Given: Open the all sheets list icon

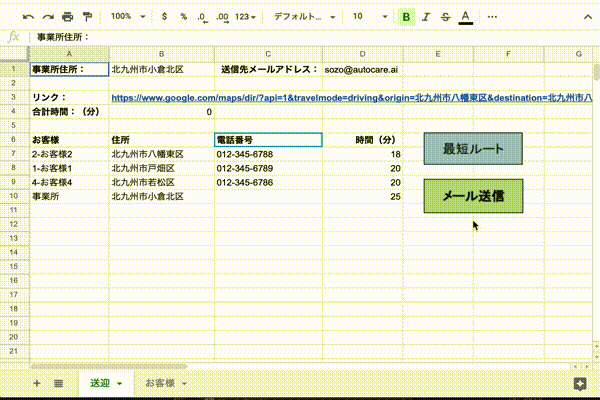Looking at the screenshot, I should (x=58, y=383).
